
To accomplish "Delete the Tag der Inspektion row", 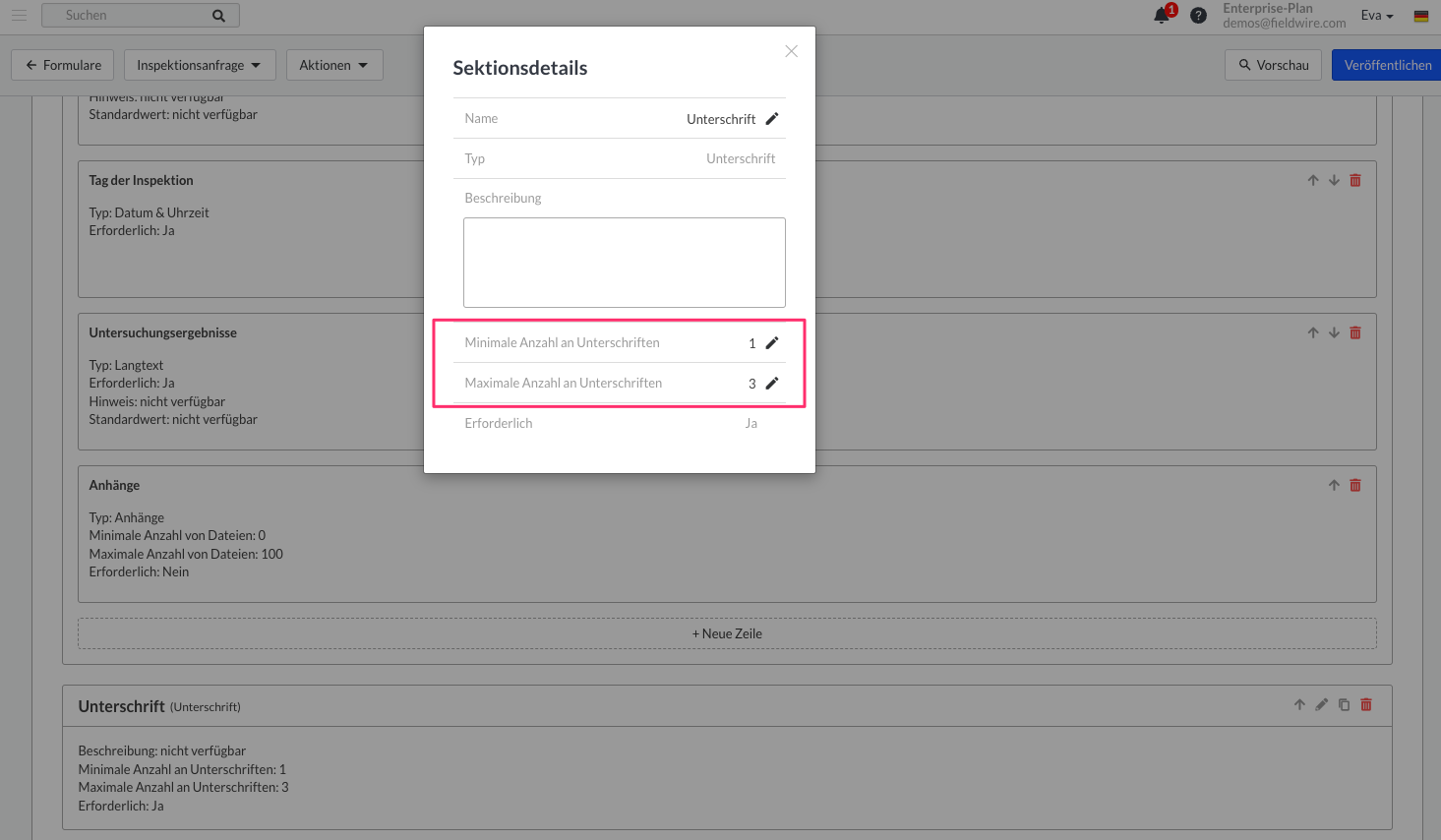I will pyautogui.click(x=1355, y=180).
